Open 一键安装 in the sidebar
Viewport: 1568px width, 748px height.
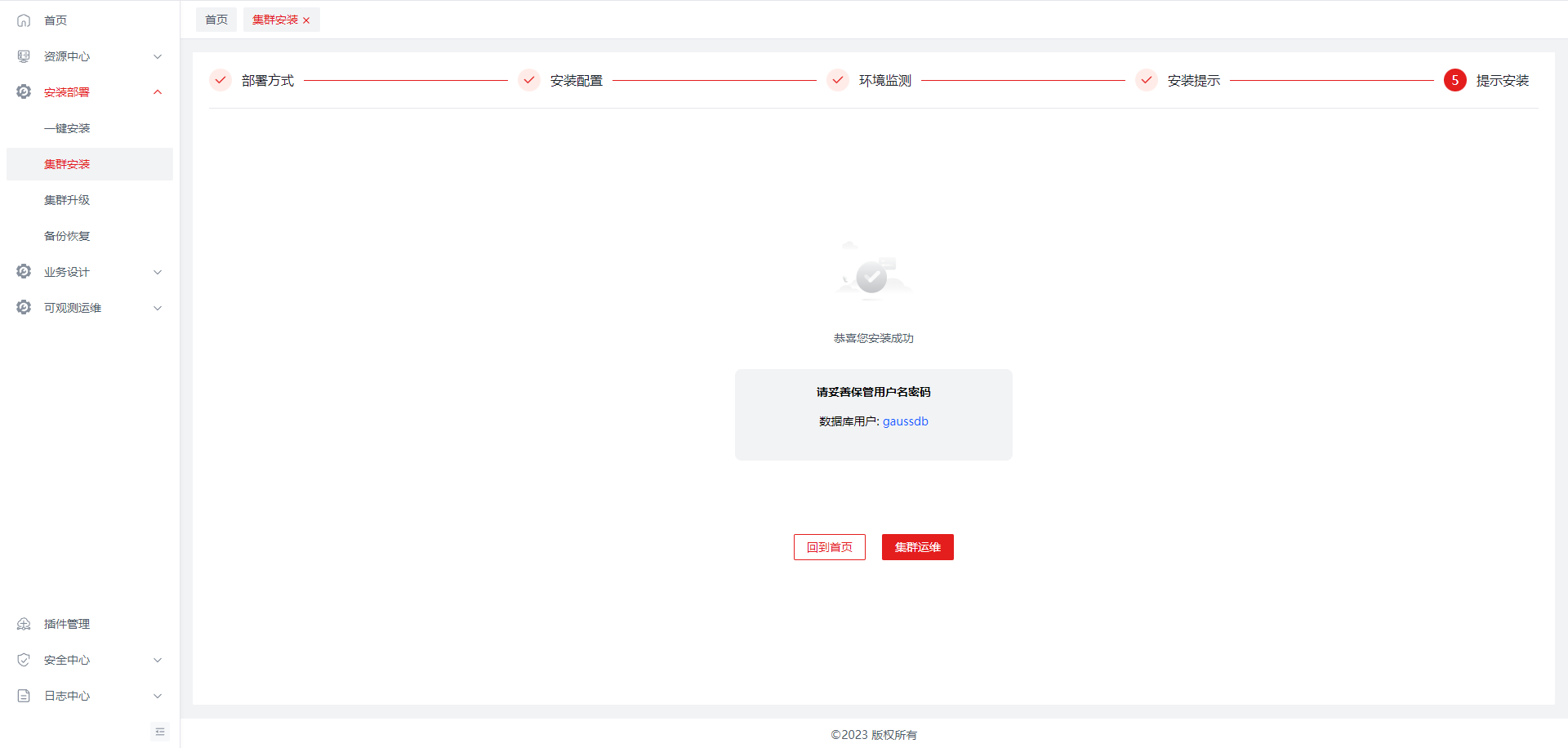pyautogui.click(x=67, y=128)
